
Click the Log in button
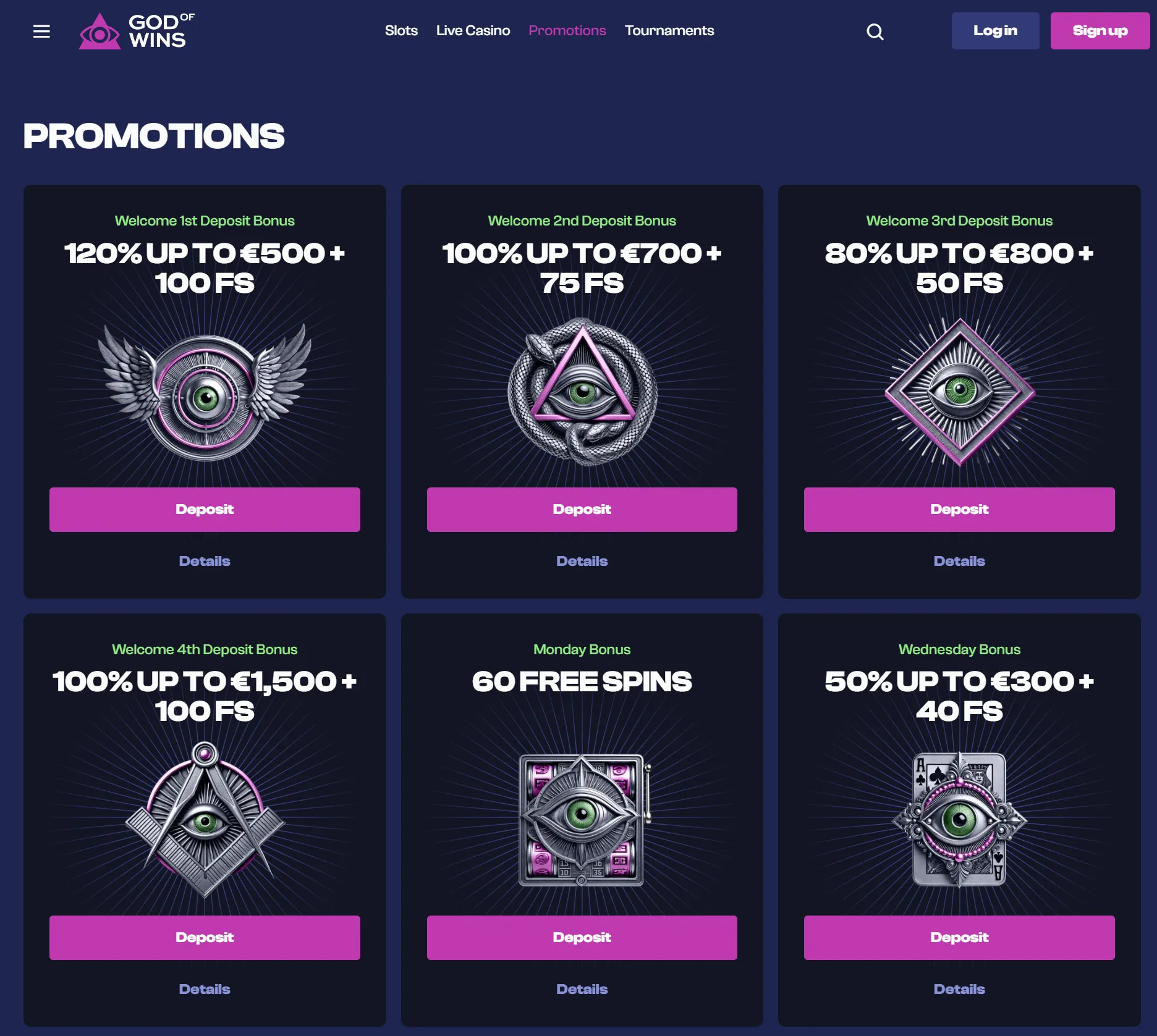[x=995, y=31]
